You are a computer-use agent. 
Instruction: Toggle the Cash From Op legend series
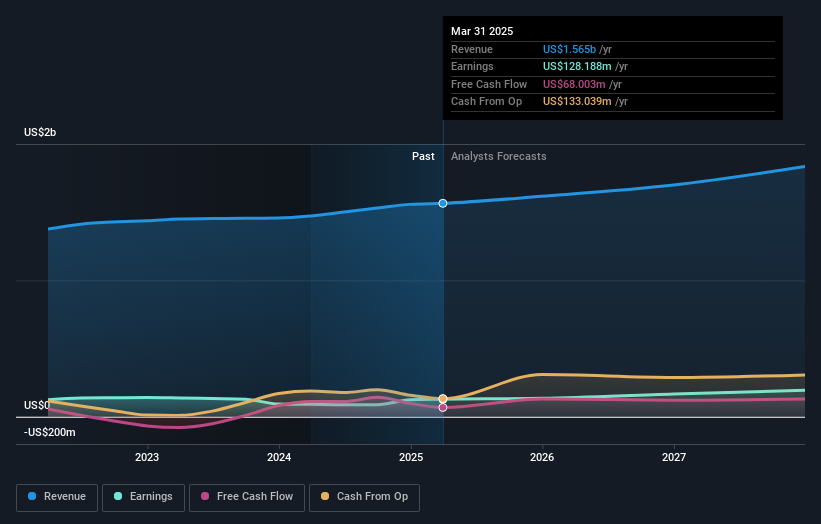[x=364, y=497]
